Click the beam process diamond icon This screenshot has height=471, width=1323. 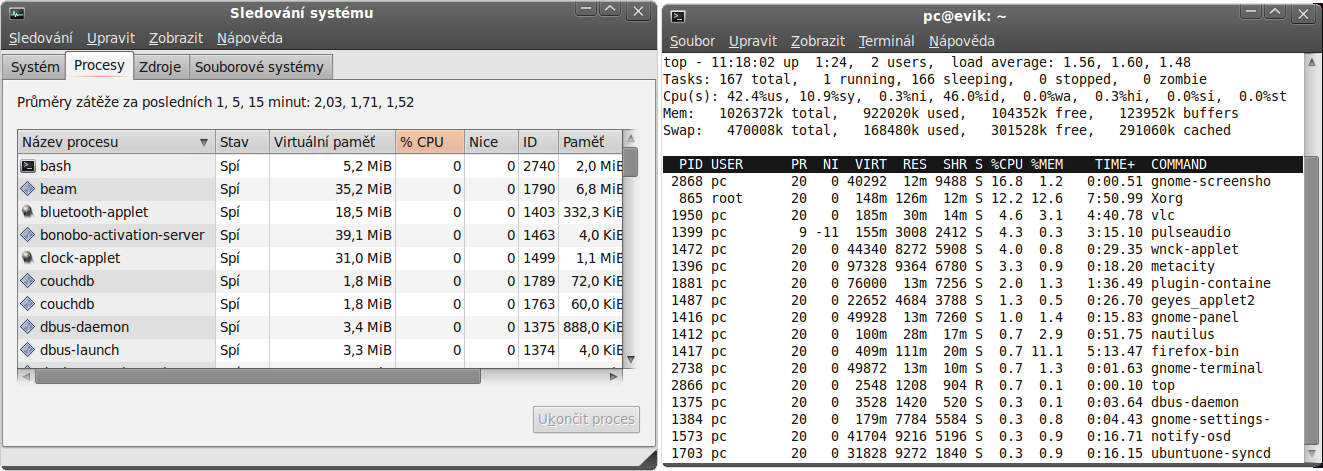point(28,189)
